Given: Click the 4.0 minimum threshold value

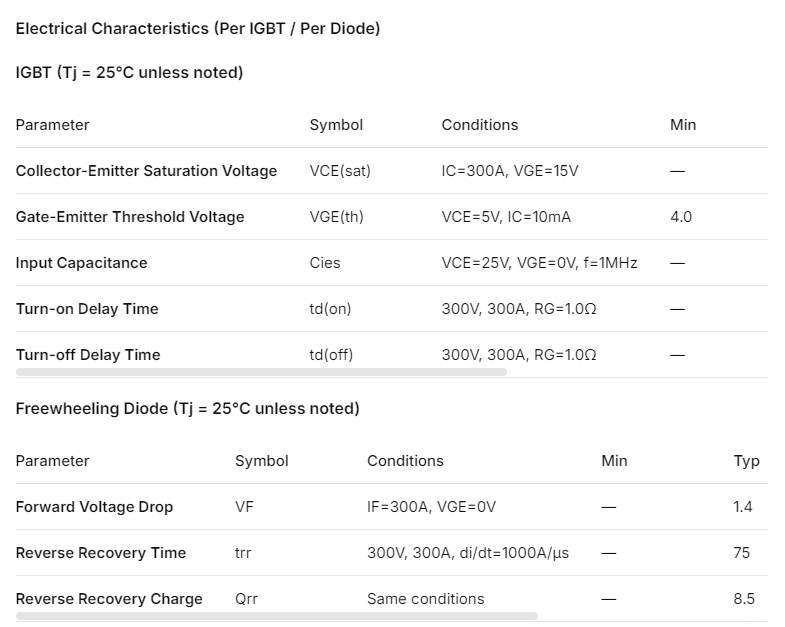Looking at the screenshot, I should 681,217.
